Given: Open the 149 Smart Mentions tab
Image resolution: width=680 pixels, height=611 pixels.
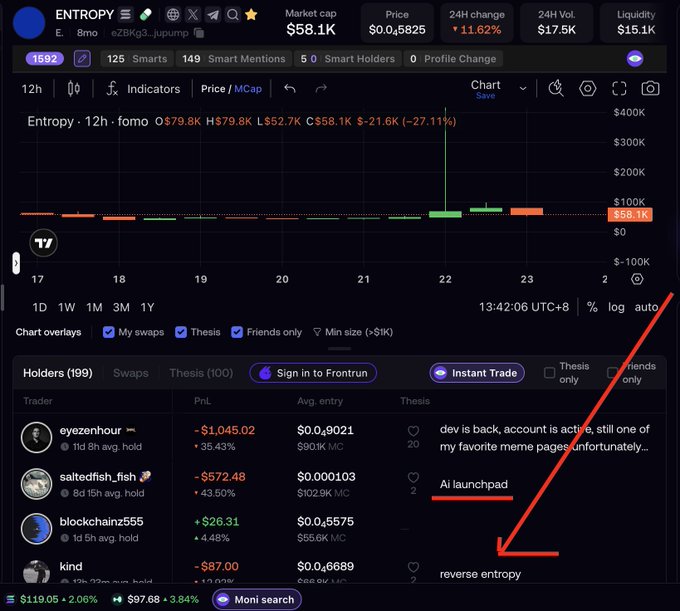Looking at the screenshot, I should 234,59.
